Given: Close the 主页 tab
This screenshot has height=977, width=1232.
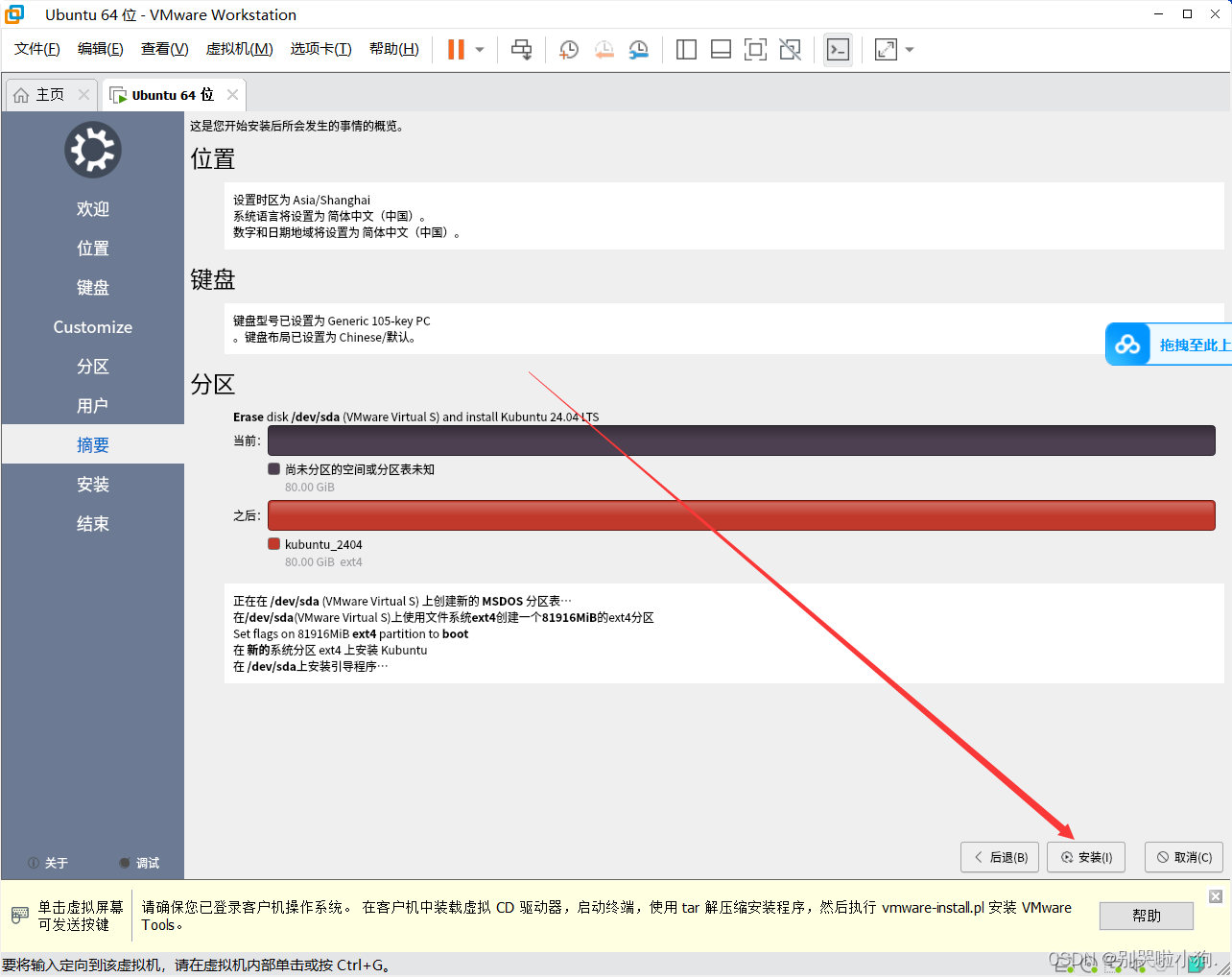Looking at the screenshot, I should point(83,95).
